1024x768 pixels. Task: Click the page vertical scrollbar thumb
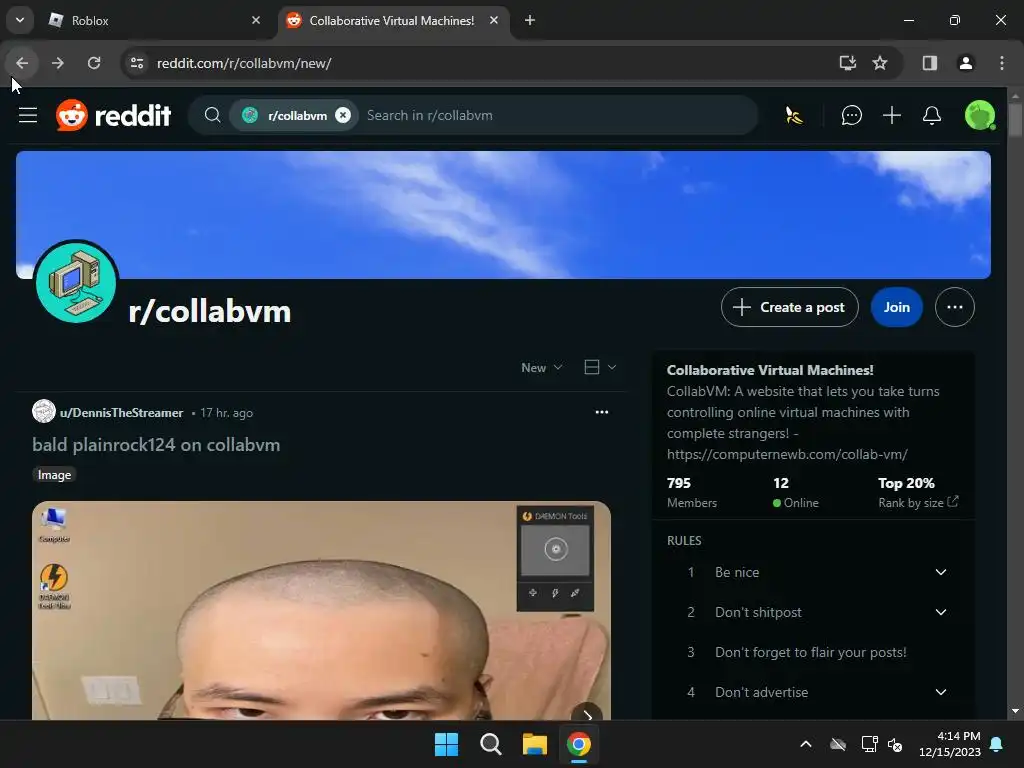(1015, 120)
